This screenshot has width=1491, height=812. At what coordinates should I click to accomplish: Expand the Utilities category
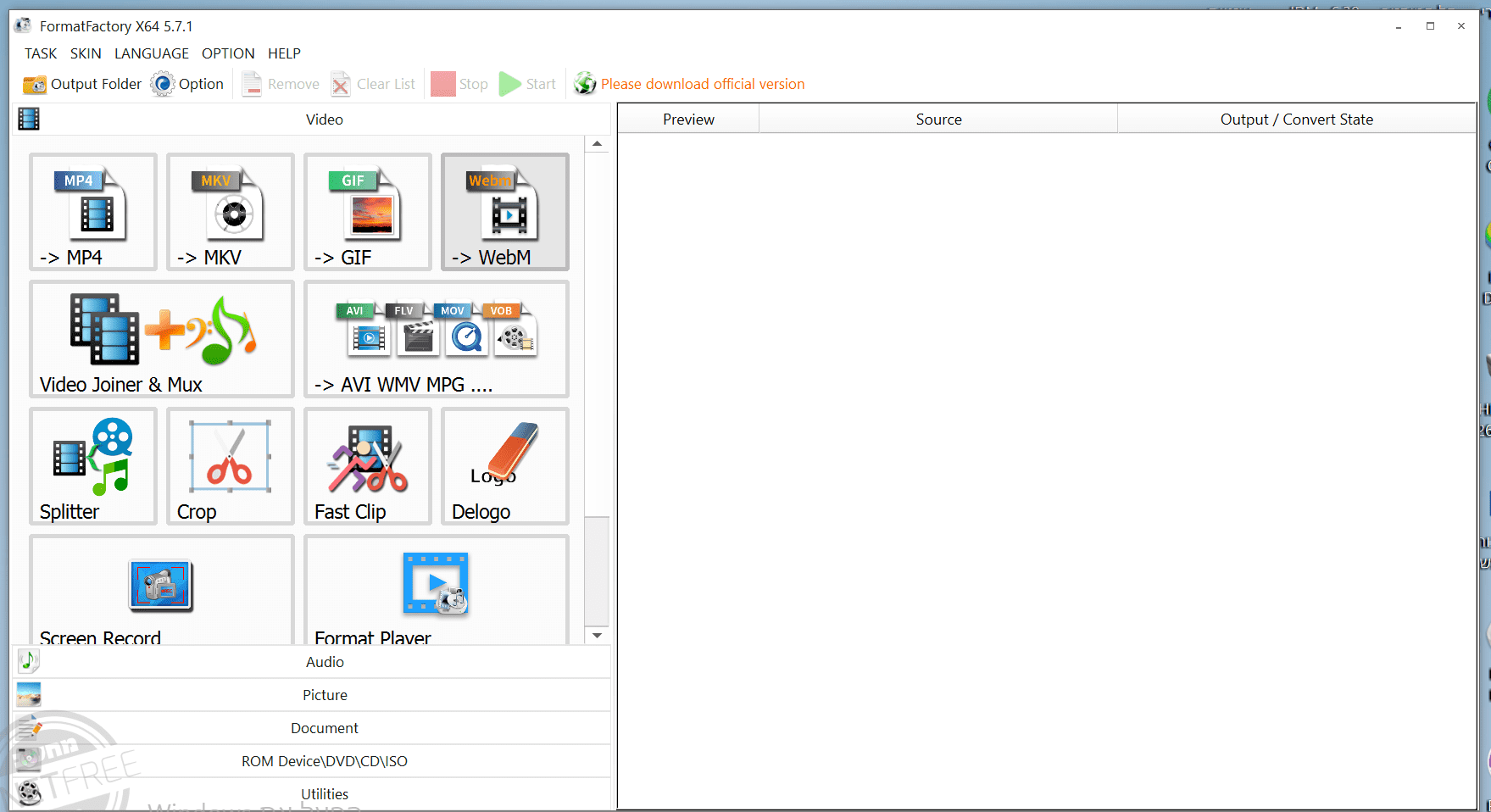click(x=311, y=794)
